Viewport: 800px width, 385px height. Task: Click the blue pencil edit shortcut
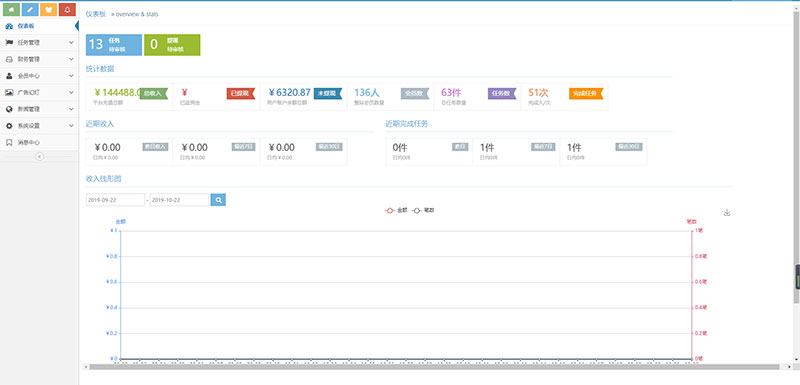(30, 9)
